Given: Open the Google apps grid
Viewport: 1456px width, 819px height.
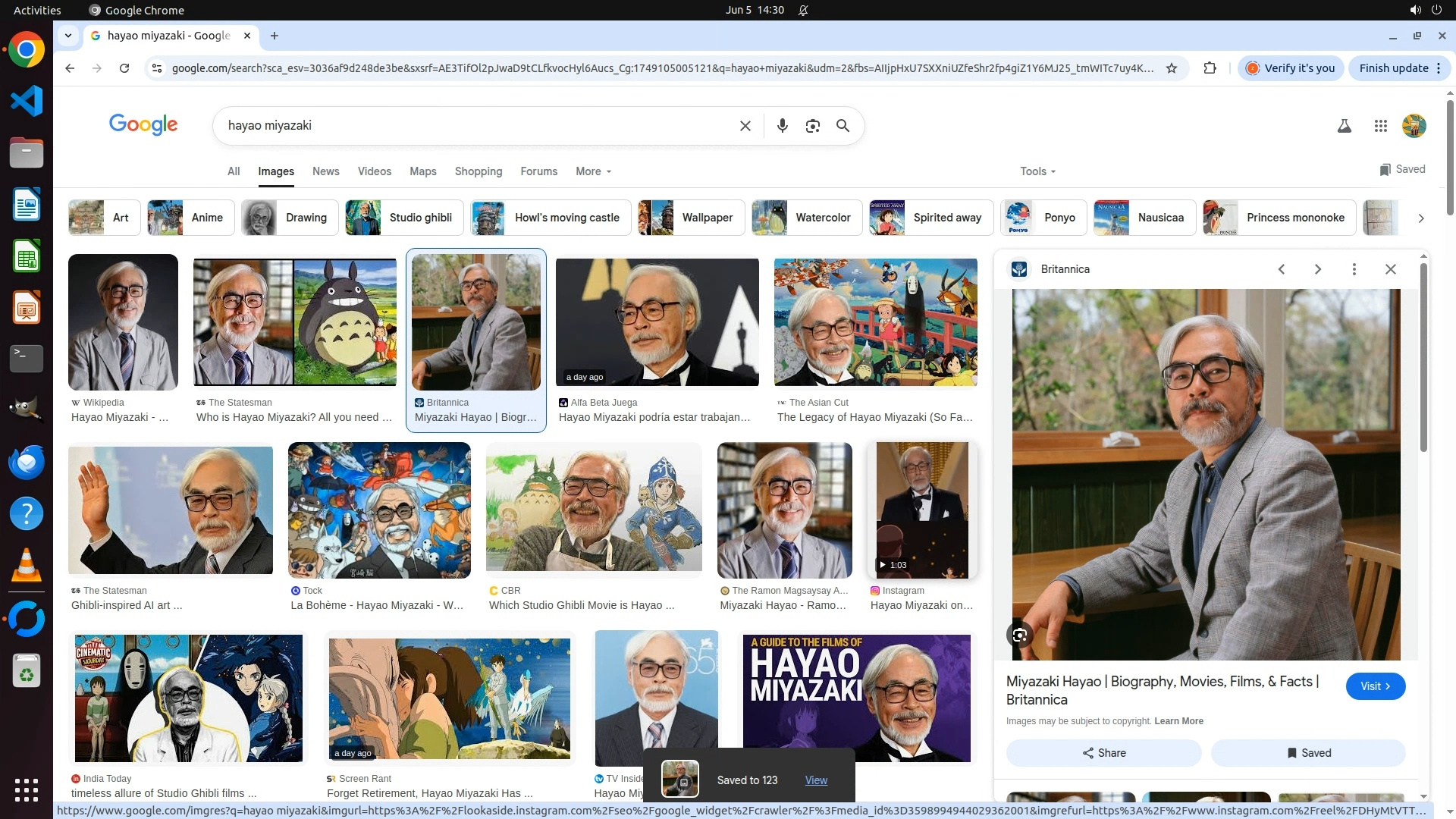Looking at the screenshot, I should pos(1380,126).
